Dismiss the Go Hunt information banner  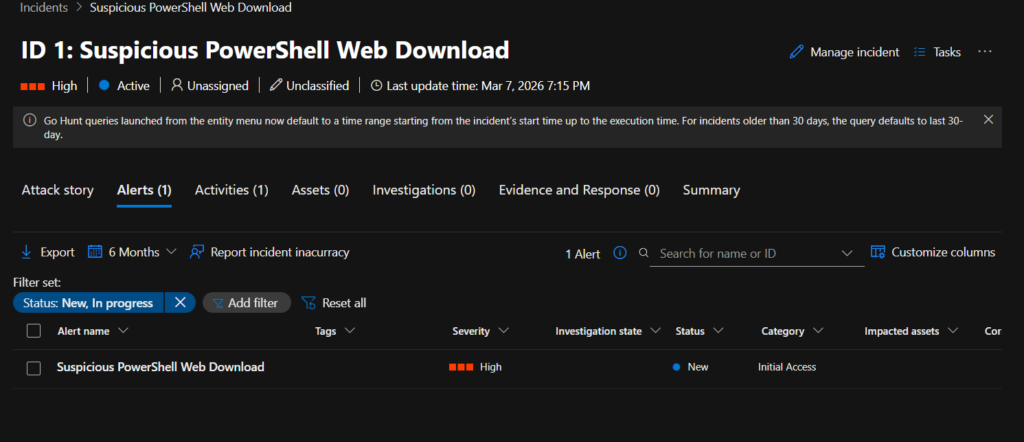988,120
